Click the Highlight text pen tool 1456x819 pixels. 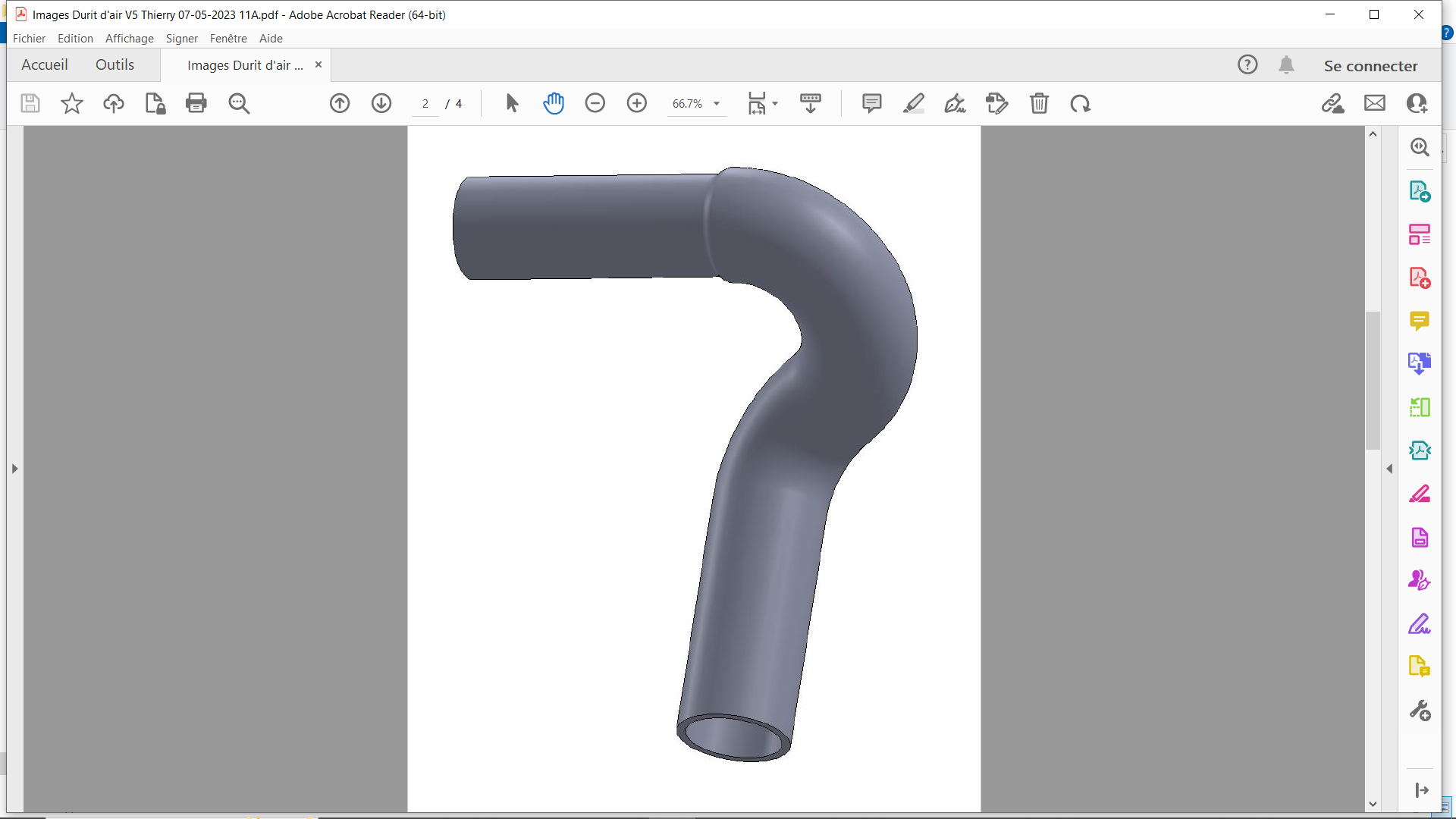pos(914,103)
